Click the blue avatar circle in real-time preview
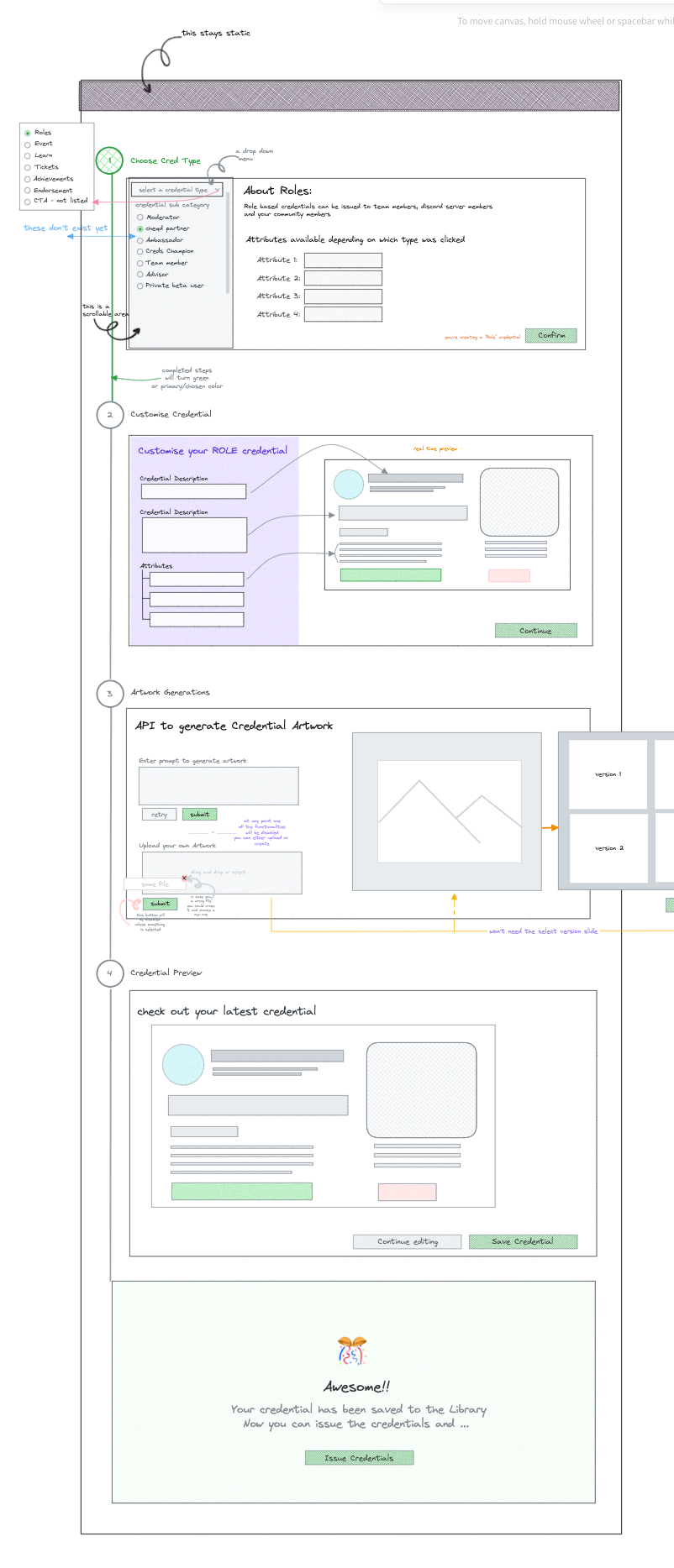Screen dimensions: 674x1568 point(349,484)
